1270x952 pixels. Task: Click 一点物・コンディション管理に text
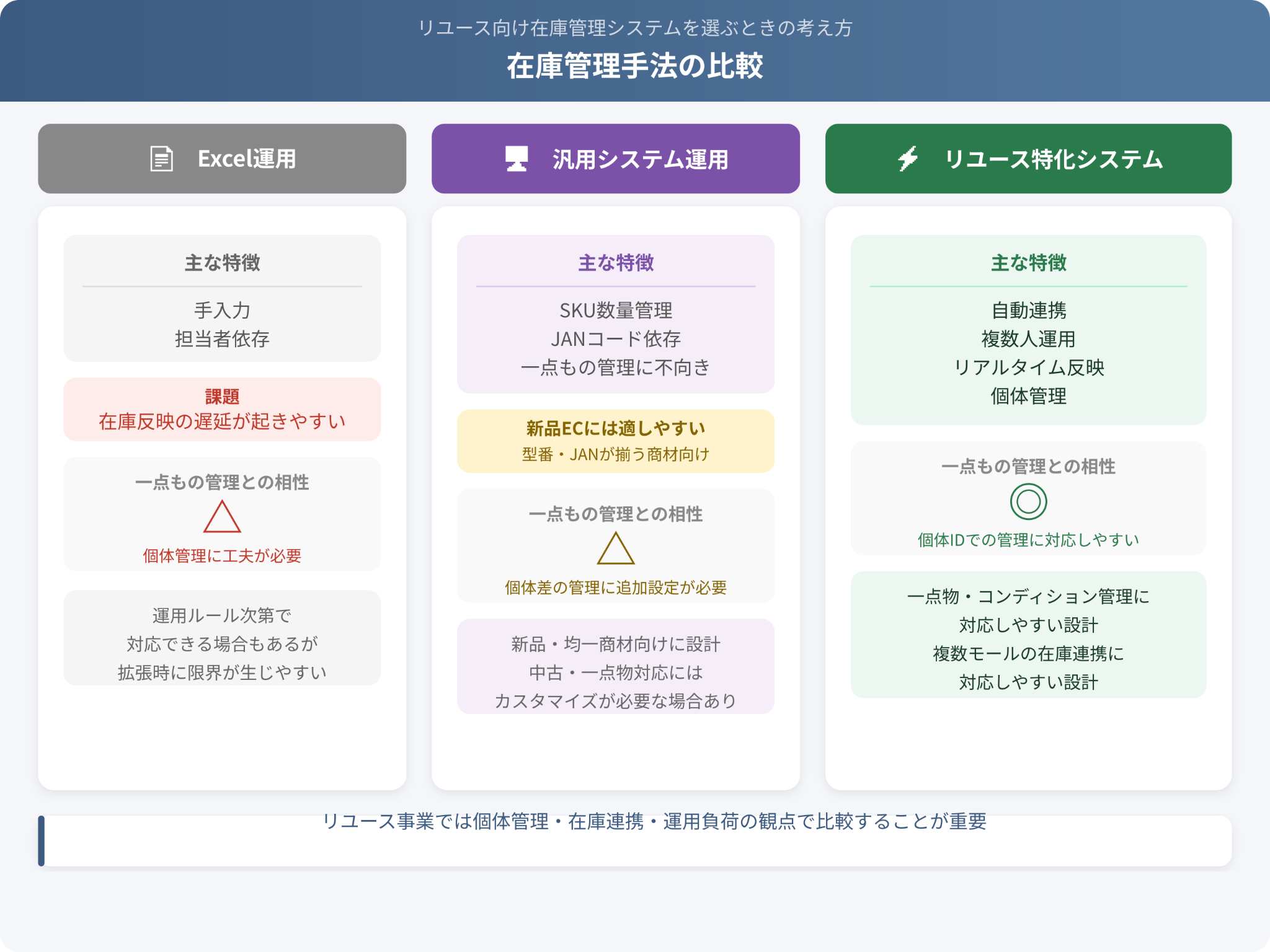[1028, 596]
